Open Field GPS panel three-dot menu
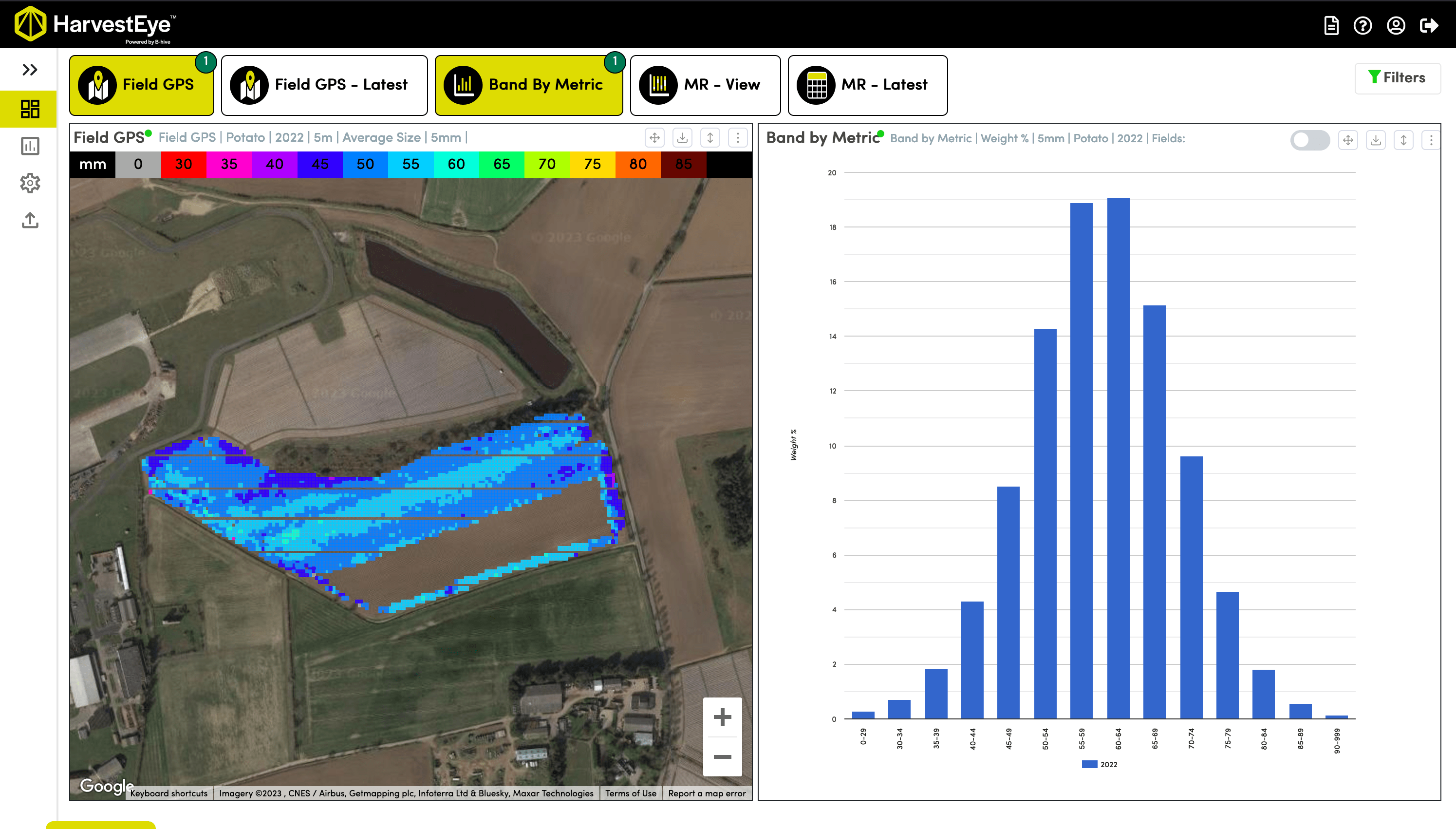 738,138
